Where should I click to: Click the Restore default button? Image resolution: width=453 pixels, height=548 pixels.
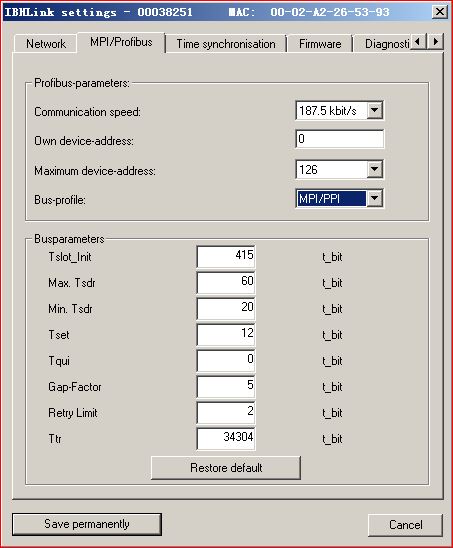(x=226, y=468)
